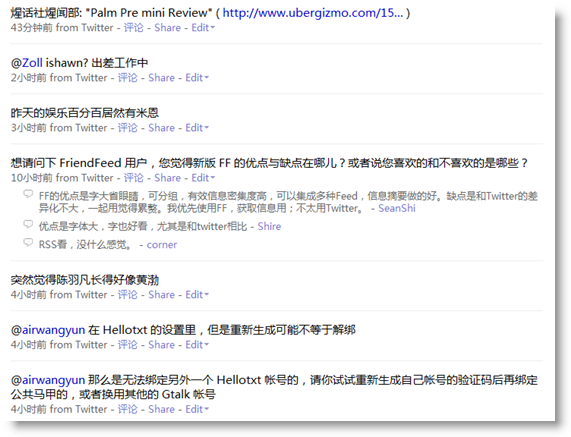Click the comment bubble icon beside corner's RSS comment
The width and height of the screenshot is (571, 437).
(x=28, y=242)
